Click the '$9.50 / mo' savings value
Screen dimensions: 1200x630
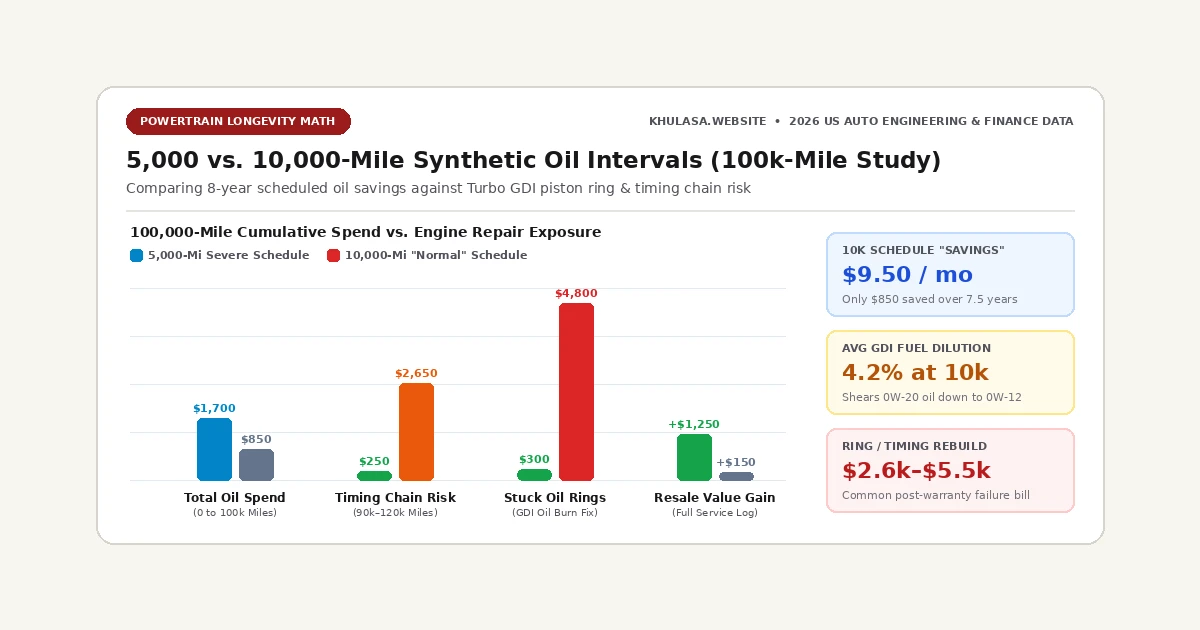[907, 275]
